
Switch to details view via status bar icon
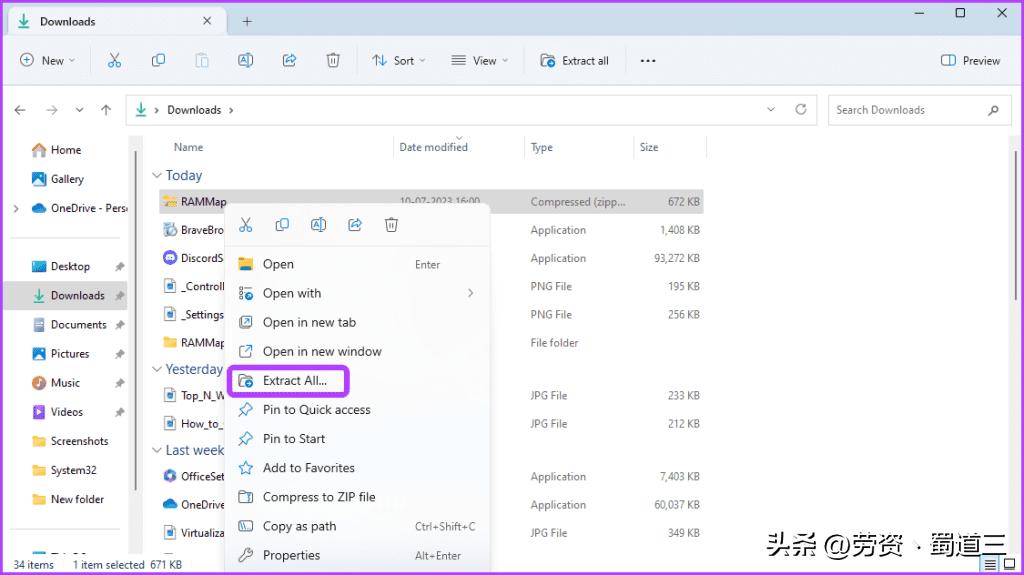991,564
